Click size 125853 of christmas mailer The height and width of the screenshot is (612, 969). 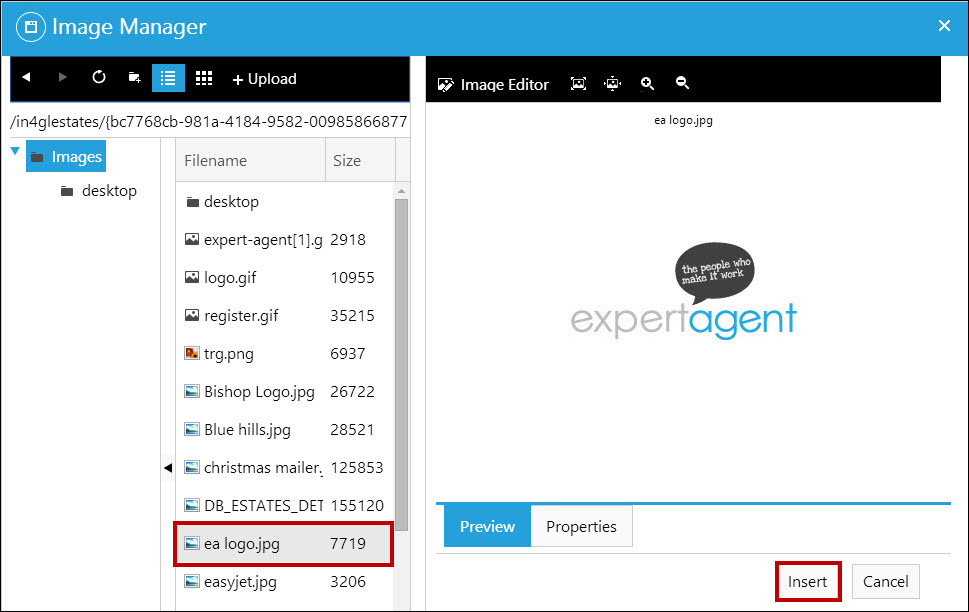(x=357, y=468)
